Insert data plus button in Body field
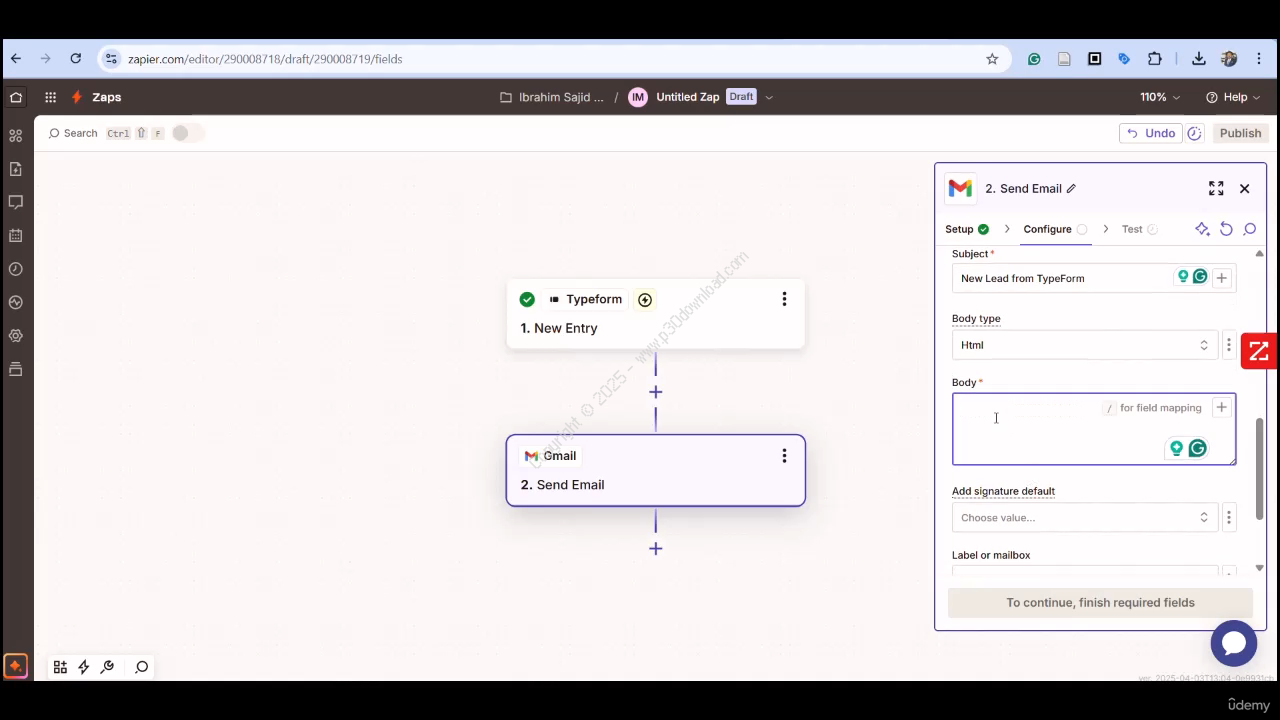Viewport: 1280px width, 720px height. tap(1221, 407)
